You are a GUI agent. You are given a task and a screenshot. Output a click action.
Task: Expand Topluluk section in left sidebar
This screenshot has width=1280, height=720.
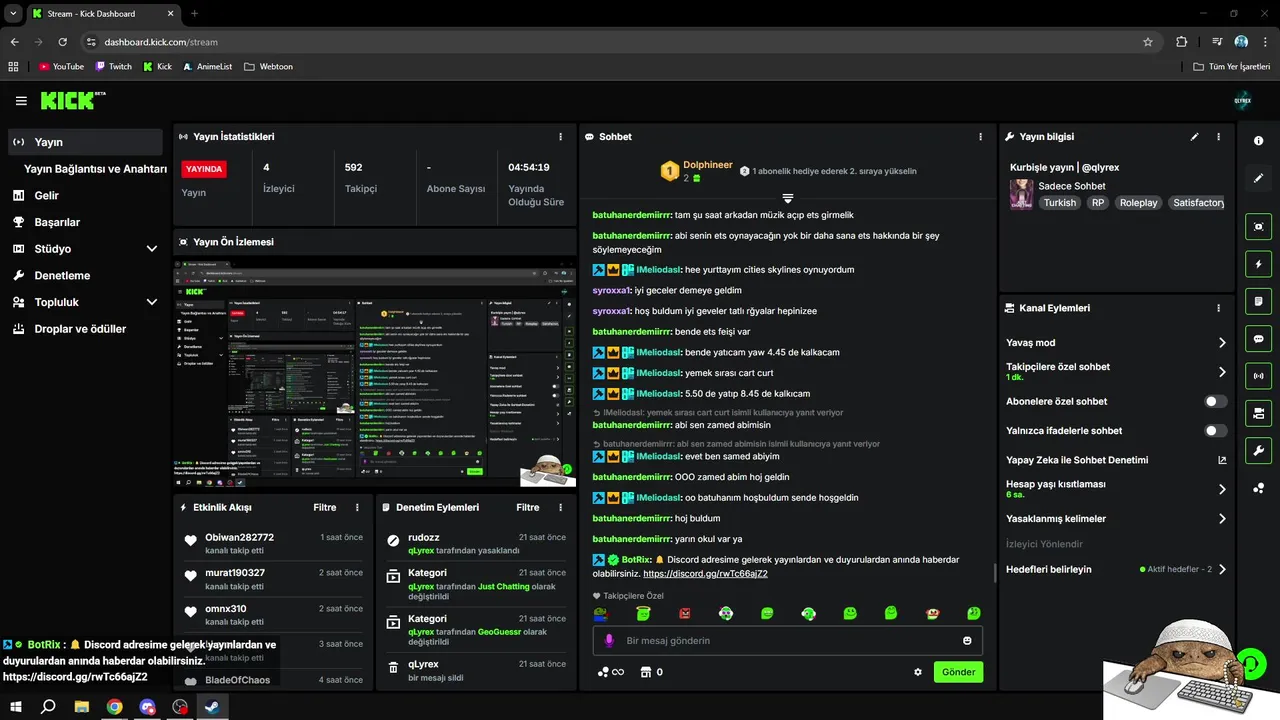click(x=152, y=302)
